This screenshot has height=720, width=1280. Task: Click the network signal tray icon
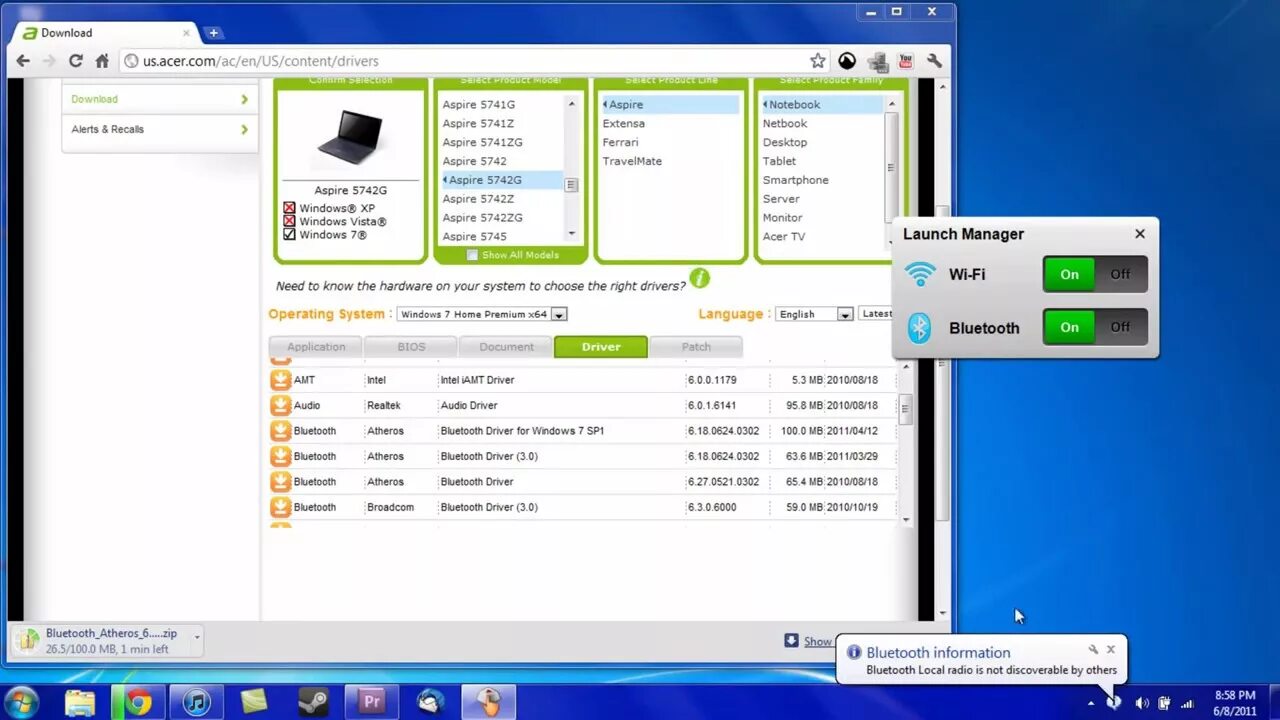[x=1187, y=703]
